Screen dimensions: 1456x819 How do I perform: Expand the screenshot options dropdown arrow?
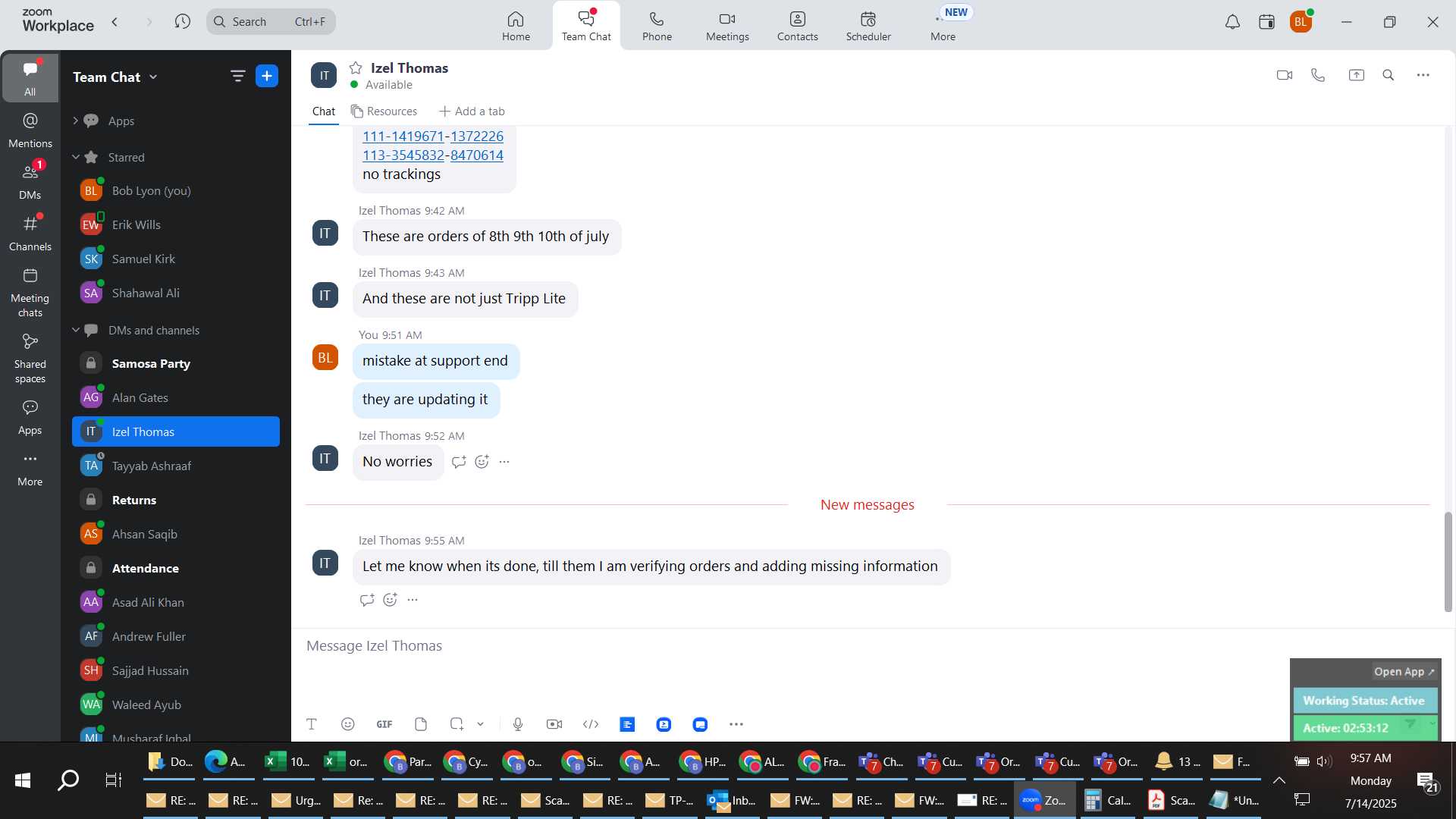coord(480,724)
